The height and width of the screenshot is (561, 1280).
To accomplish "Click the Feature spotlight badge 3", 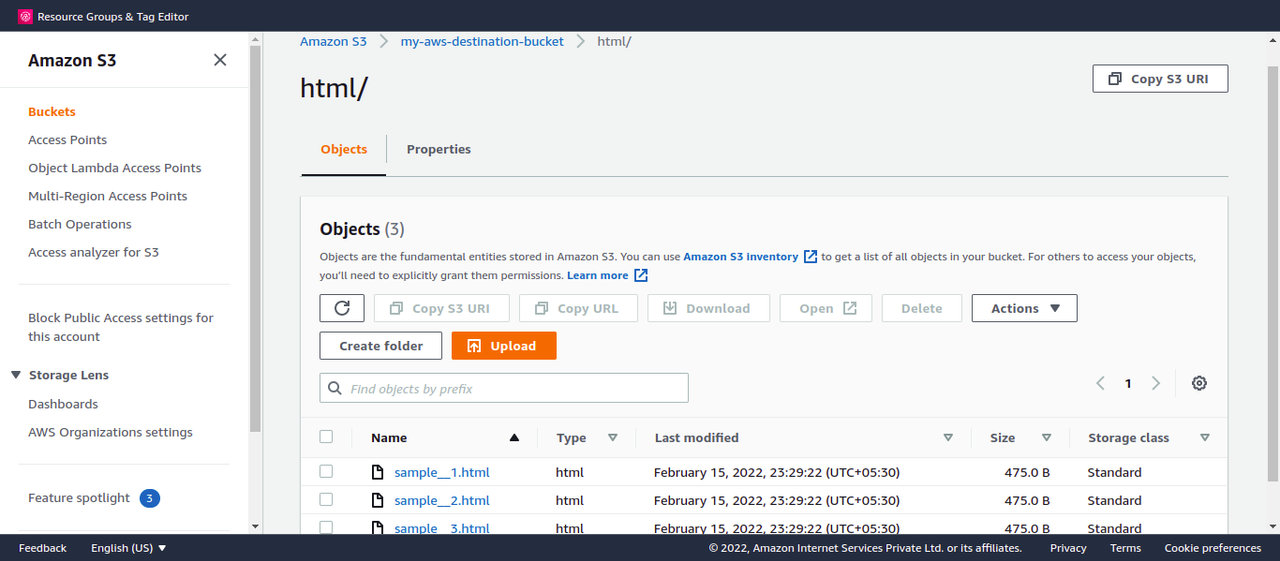I will point(149,498).
